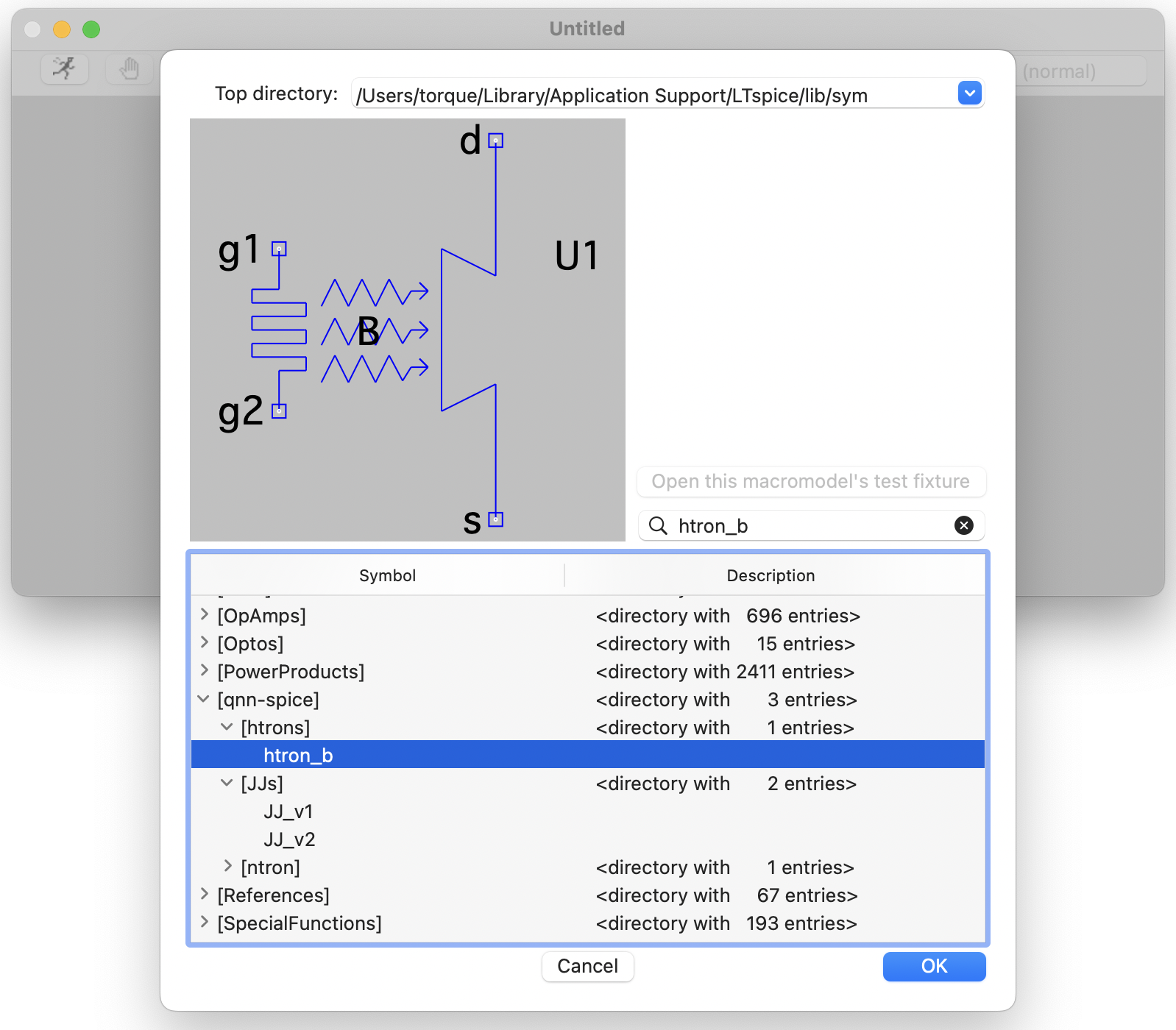Clear the search field with the X icon

963,525
